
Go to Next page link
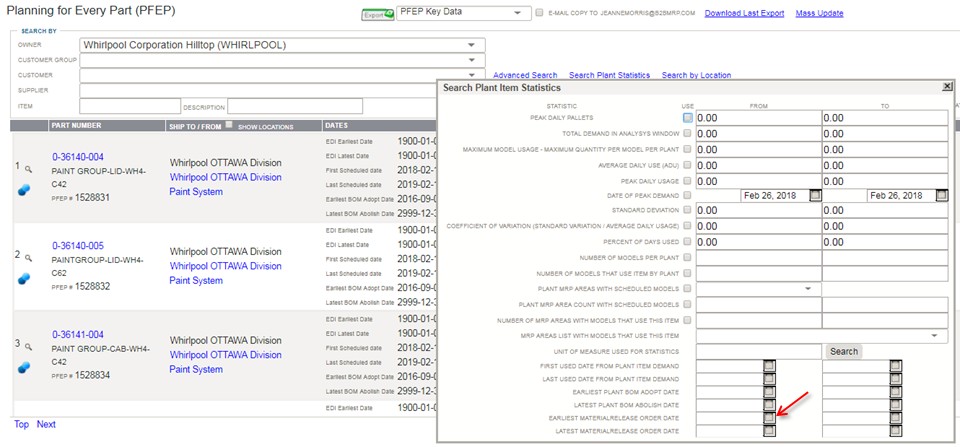pyautogui.click(x=46, y=424)
